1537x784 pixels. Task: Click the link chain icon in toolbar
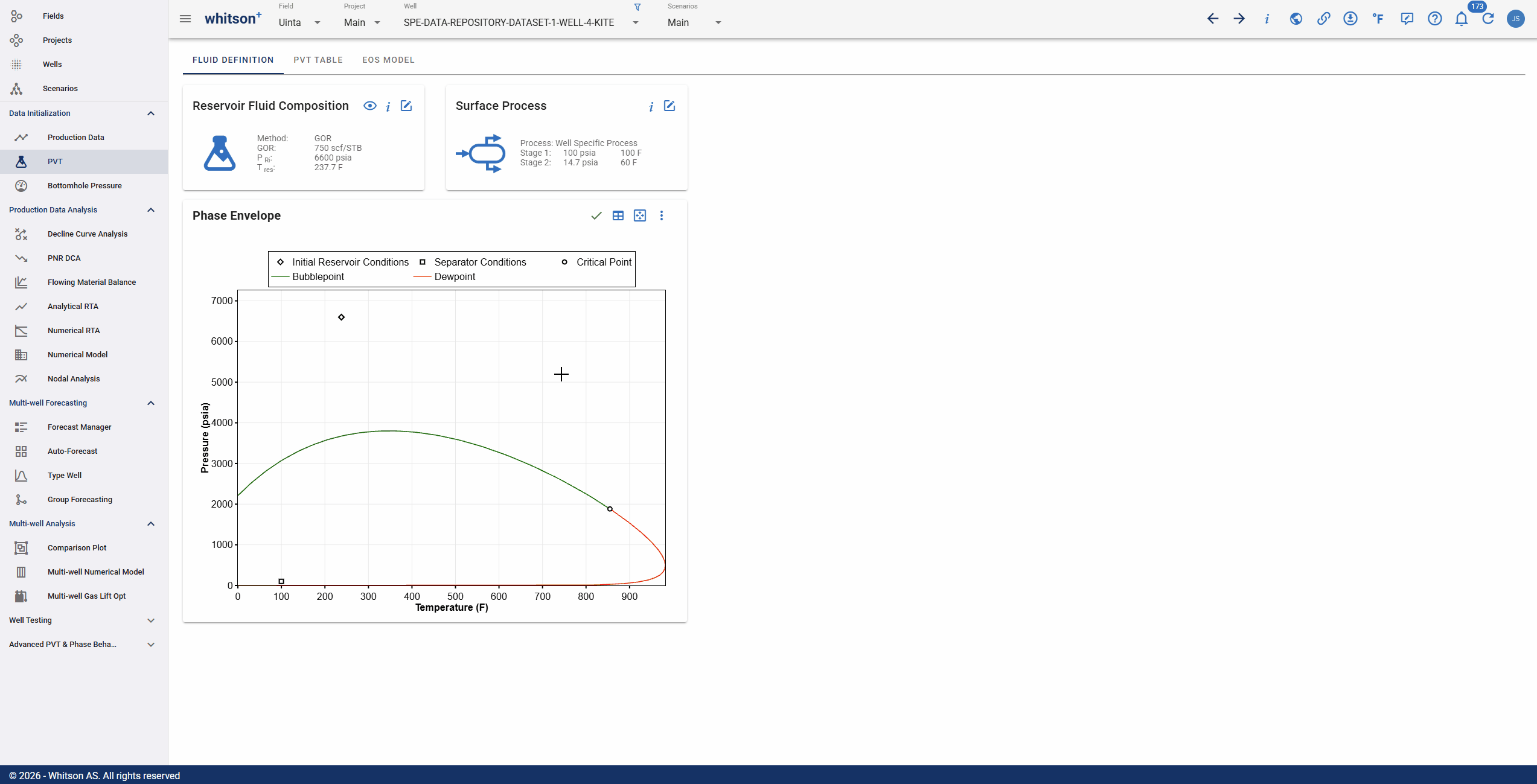coord(1323,19)
